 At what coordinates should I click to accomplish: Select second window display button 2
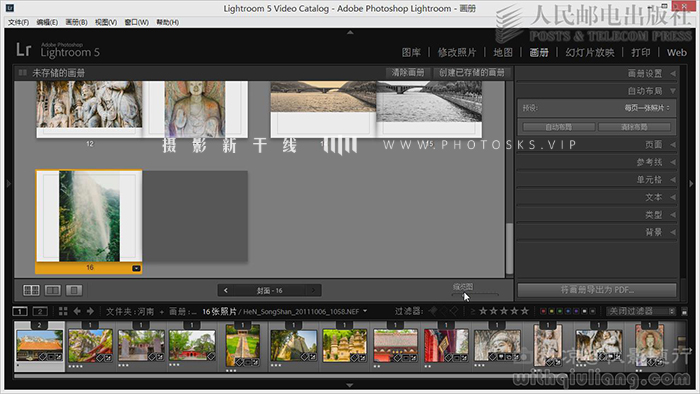pyautogui.click(x=40, y=311)
